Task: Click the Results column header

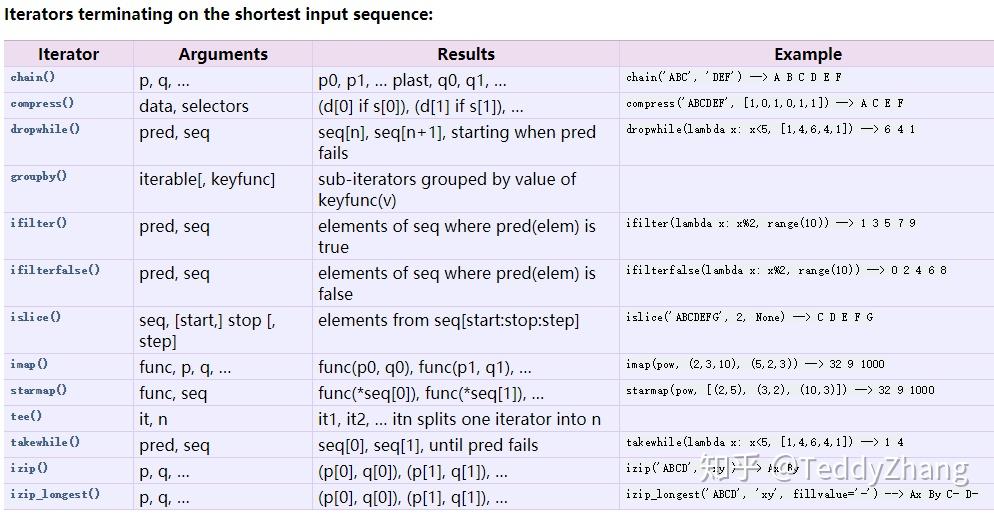Action: (x=466, y=55)
